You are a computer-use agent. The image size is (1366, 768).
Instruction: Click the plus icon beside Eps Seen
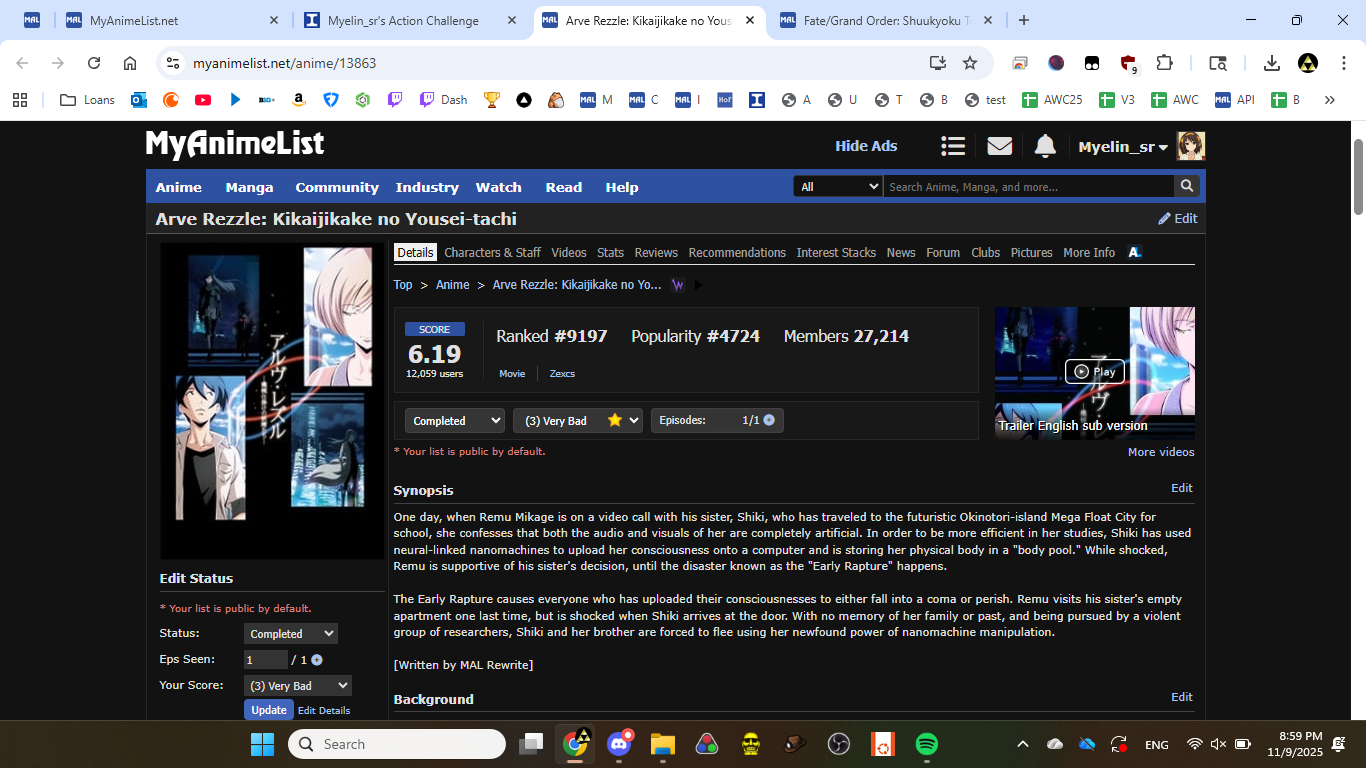(317, 660)
